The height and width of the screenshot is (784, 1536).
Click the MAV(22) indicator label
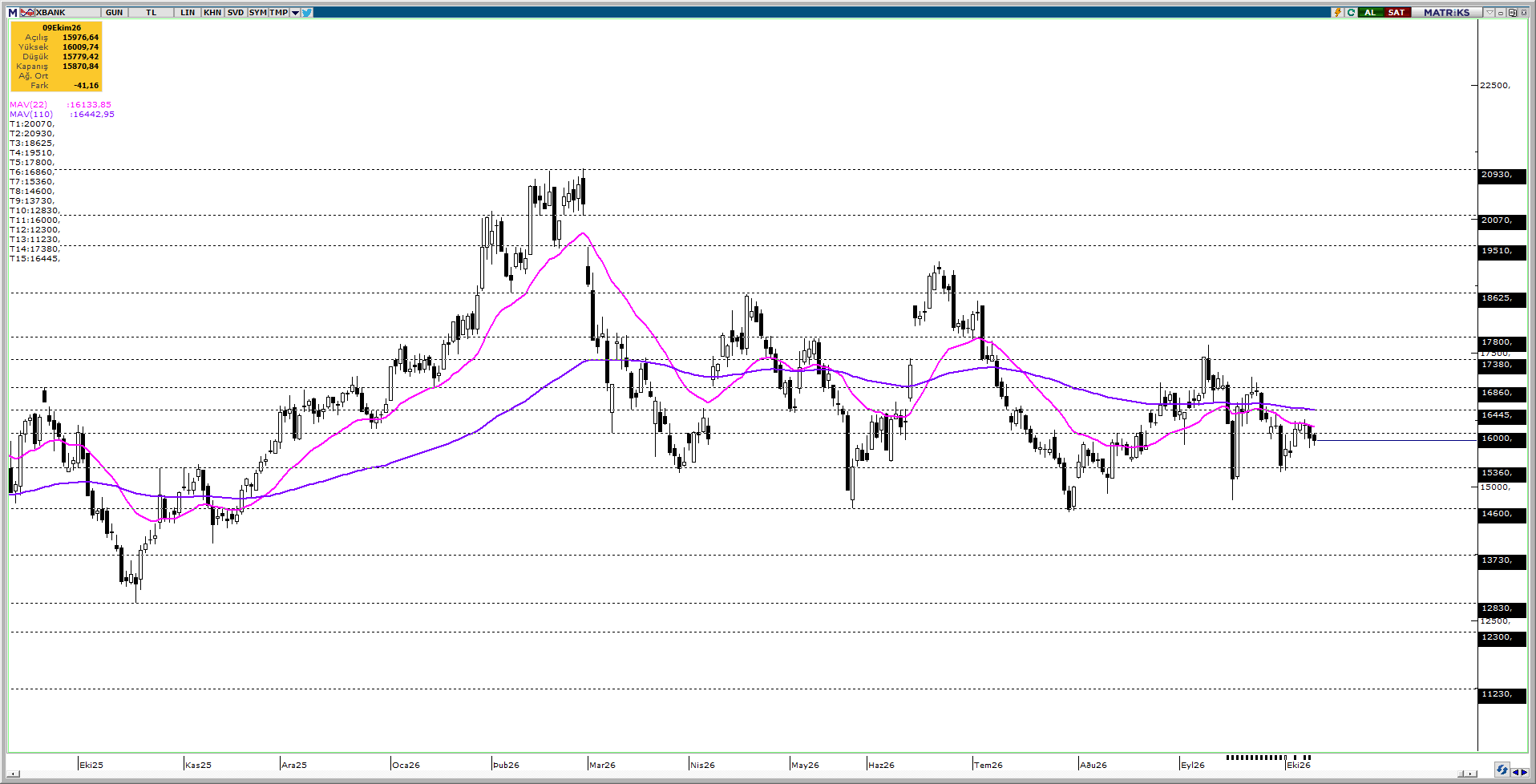point(29,104)
